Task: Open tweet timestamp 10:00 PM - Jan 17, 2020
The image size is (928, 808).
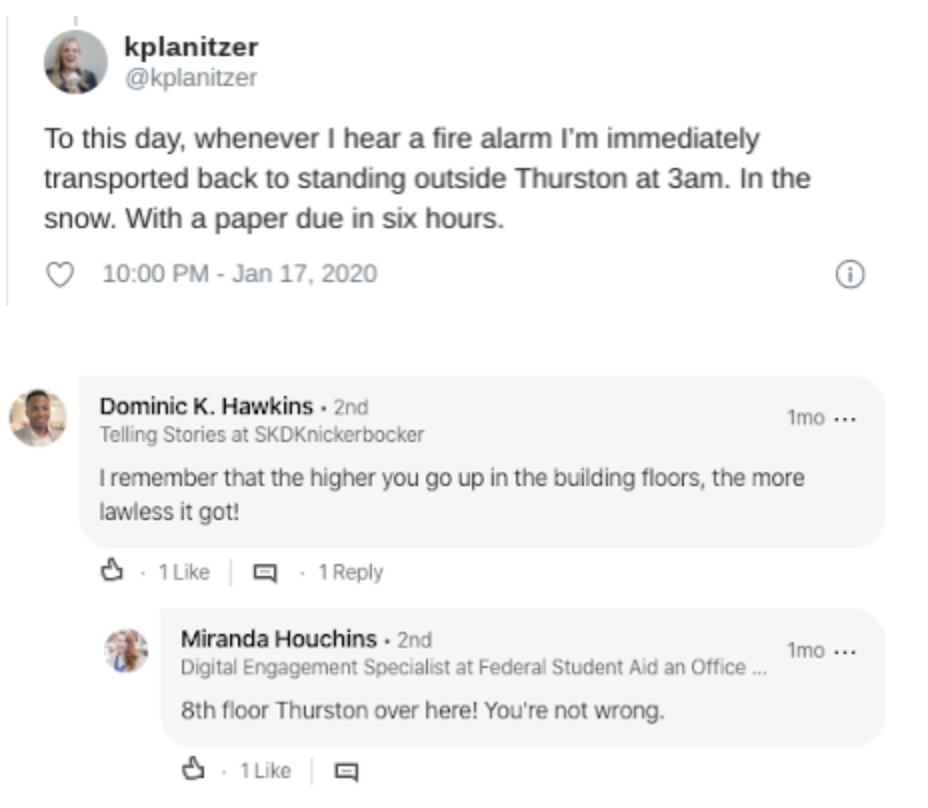Action: (240, 274)
